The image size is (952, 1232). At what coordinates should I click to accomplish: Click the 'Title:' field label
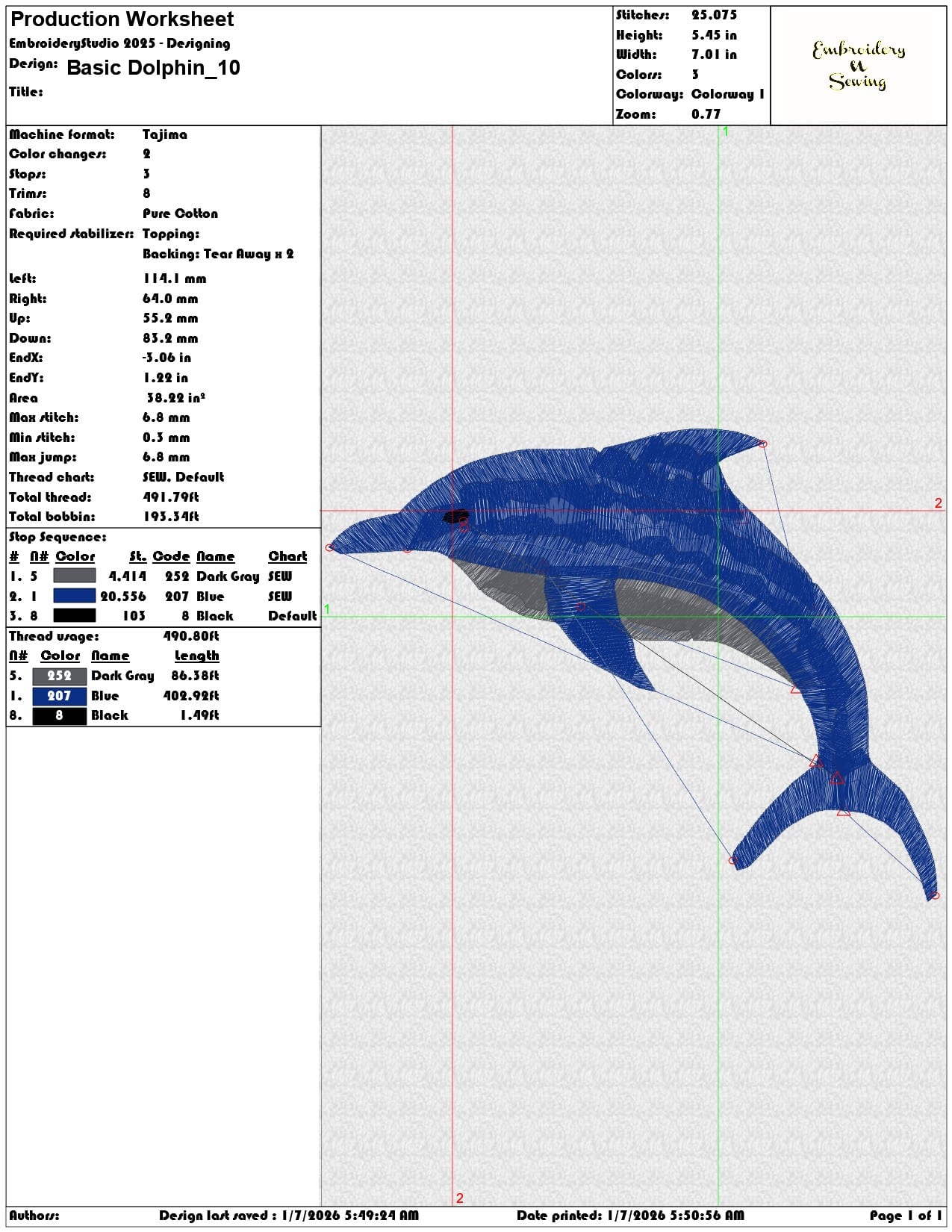(26, 92)
